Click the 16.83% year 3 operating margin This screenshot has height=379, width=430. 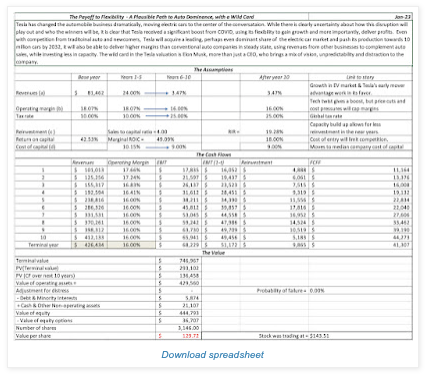[x=132, y=185]
